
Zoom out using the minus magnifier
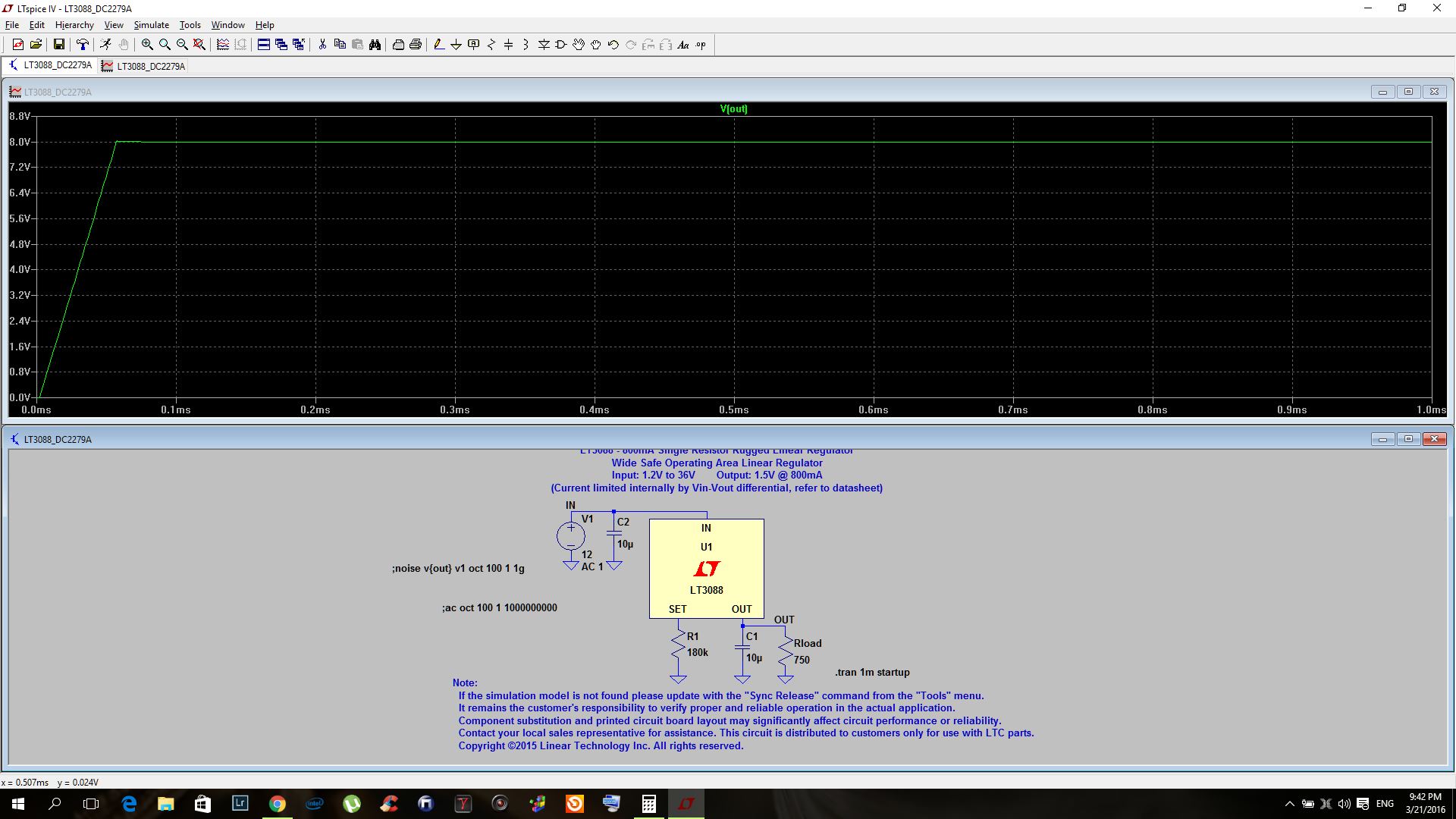pyautogui.click(x=182, y=45)
